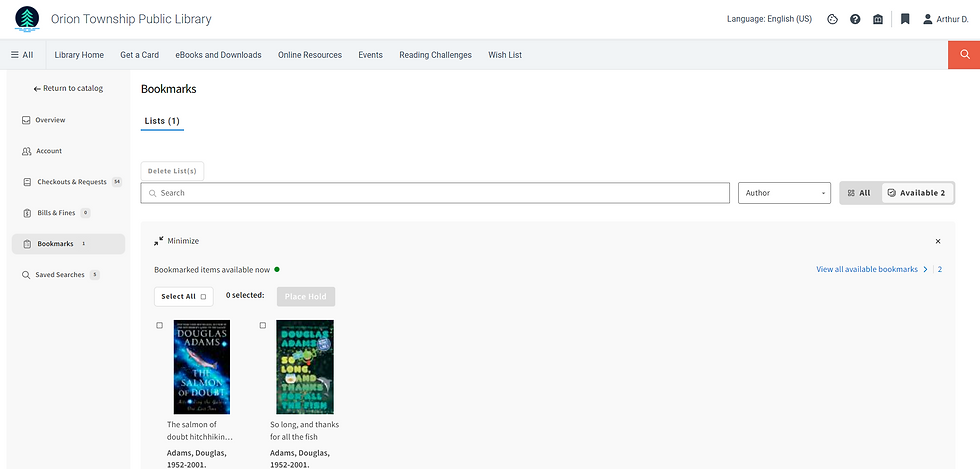
Task: Focus the bookmarks Search field
Action: click(x=435, y=193)
